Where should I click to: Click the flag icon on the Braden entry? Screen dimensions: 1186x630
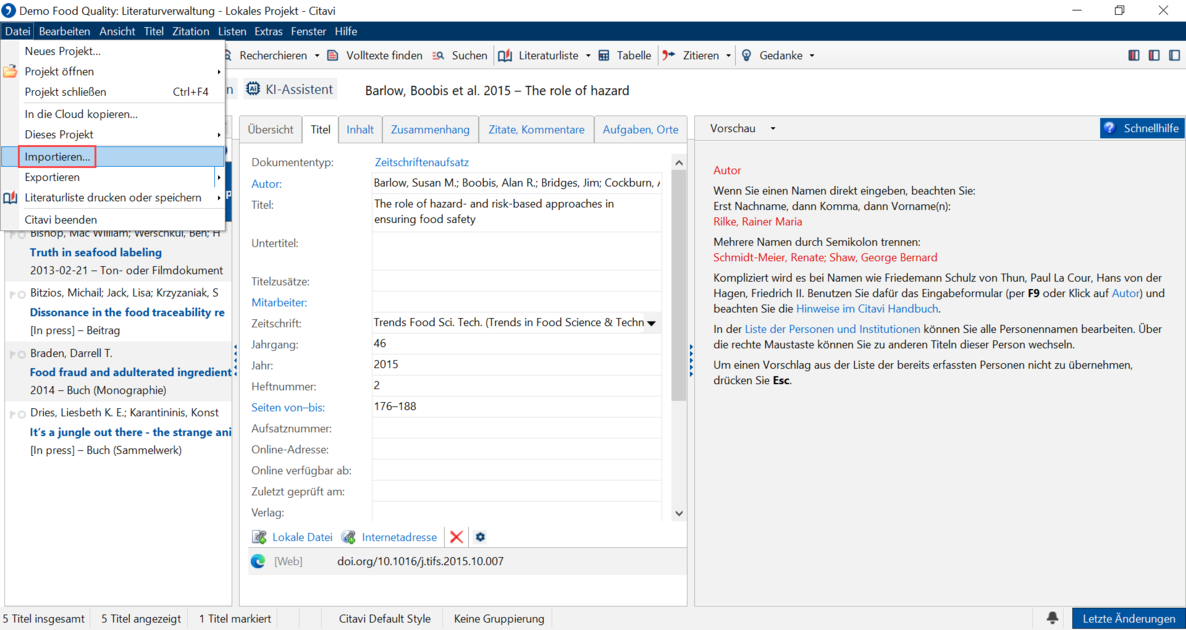pos(11,355)
